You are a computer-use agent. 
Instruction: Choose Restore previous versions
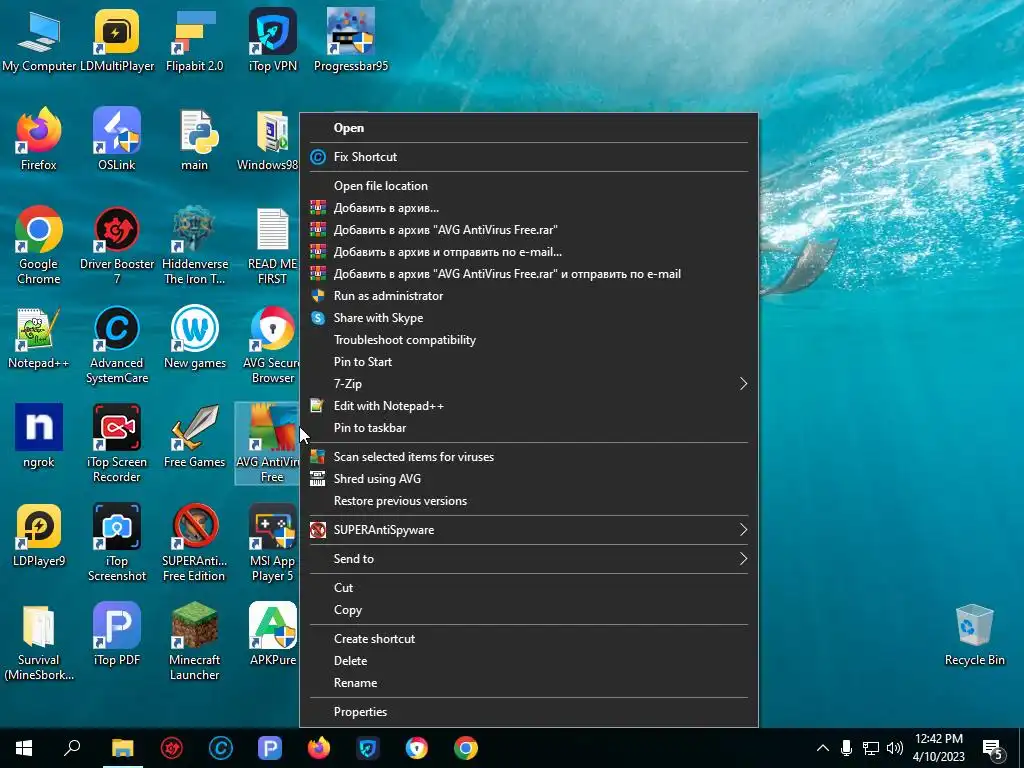click(x=528, y=501)
